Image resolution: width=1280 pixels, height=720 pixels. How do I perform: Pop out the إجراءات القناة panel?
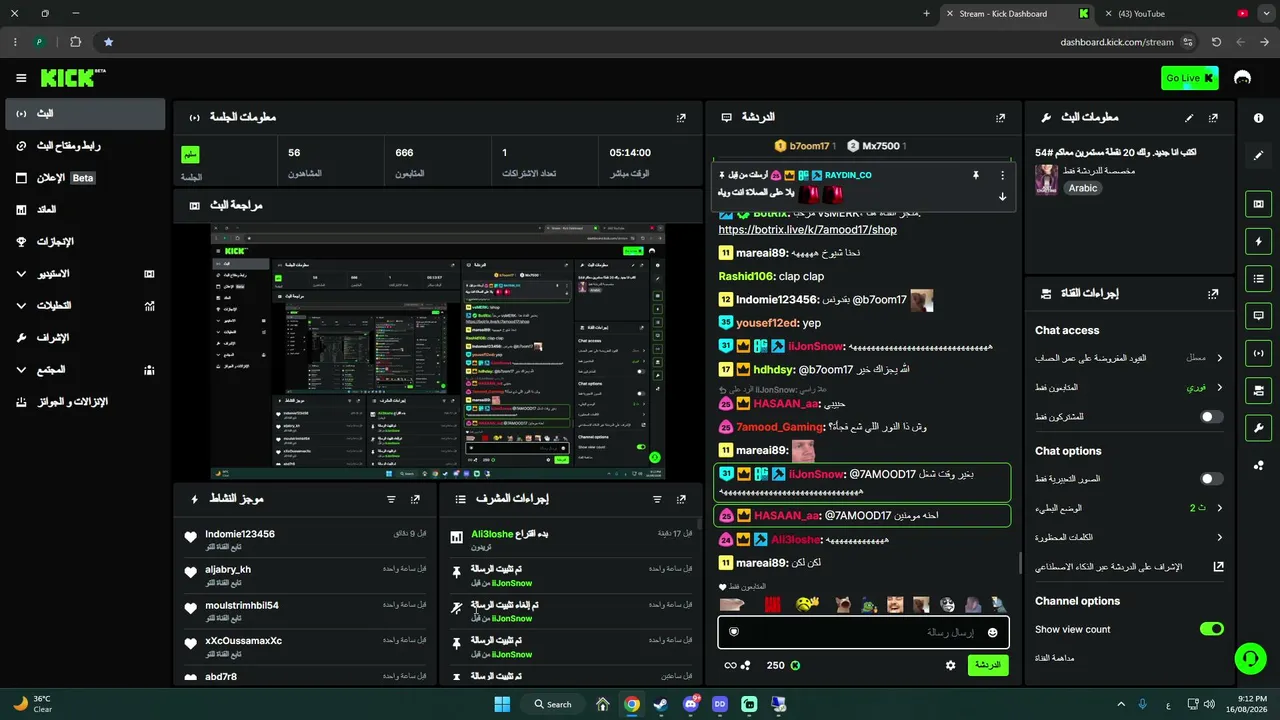pos(1213,294)
